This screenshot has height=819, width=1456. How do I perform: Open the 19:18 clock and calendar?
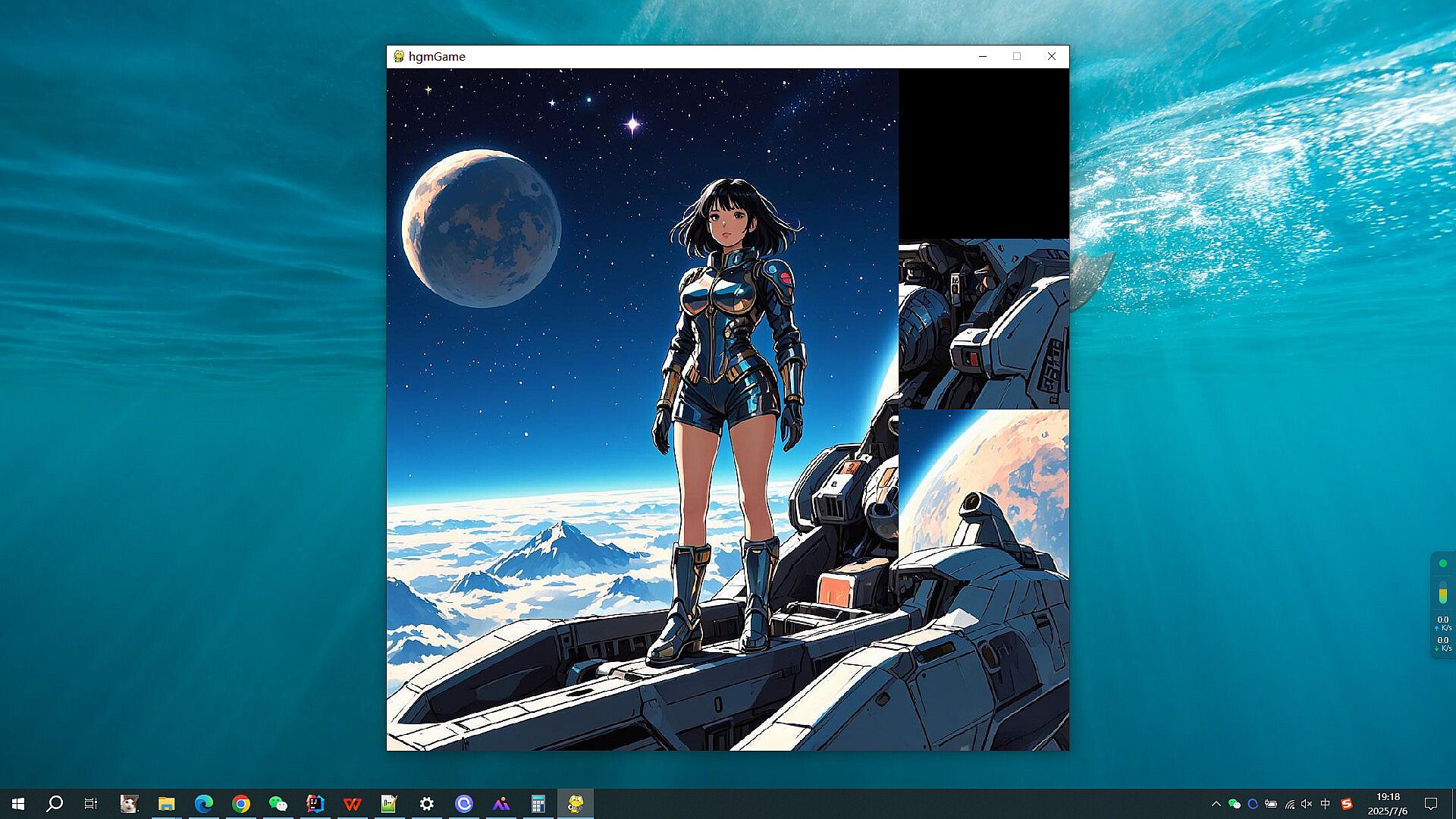point(1388,804)
